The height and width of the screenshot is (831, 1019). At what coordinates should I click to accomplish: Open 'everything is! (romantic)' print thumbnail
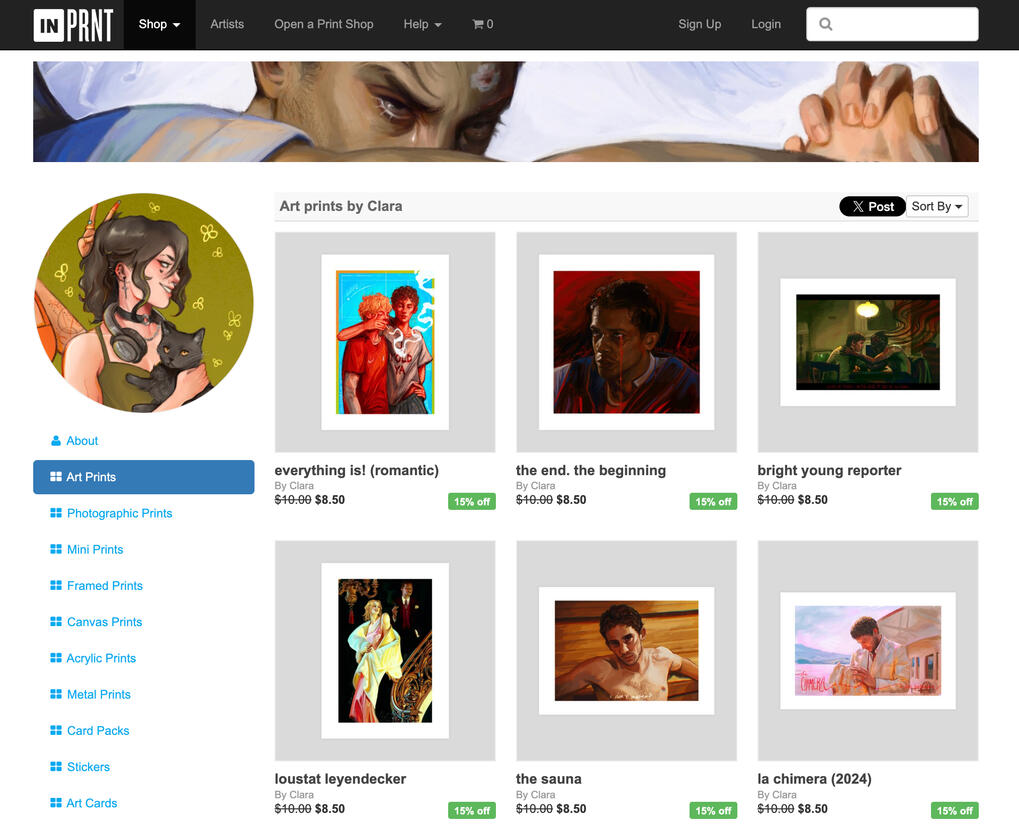point(385,342)
